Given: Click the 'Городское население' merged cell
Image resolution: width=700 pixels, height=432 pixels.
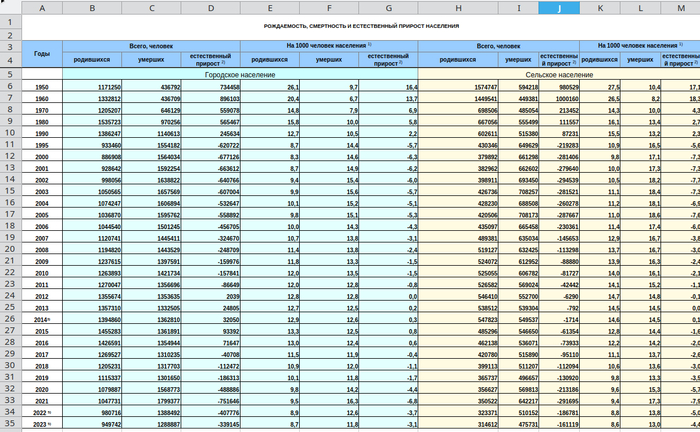Looking at the screenshot, I should coord(240,74).
